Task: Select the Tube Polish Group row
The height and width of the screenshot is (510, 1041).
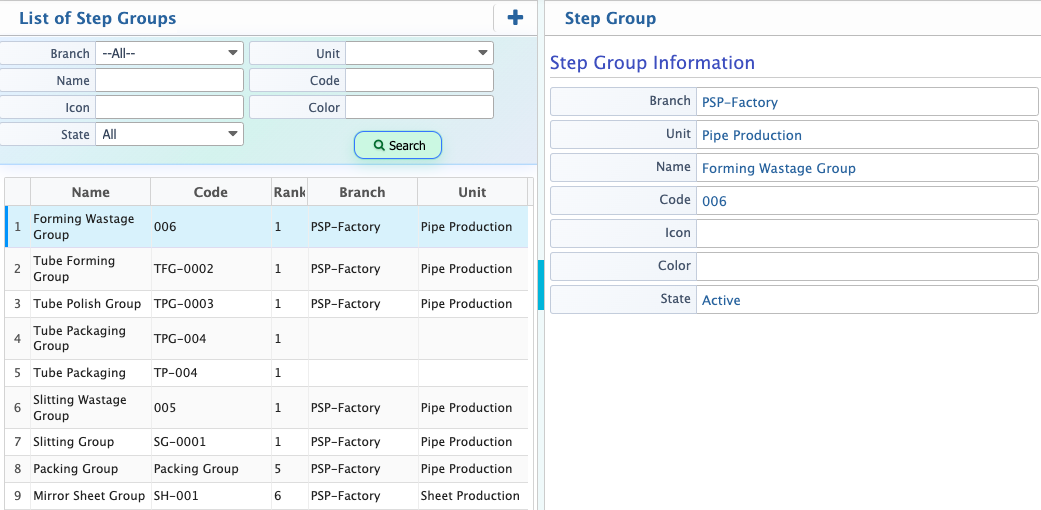Action: pos(267,303)
